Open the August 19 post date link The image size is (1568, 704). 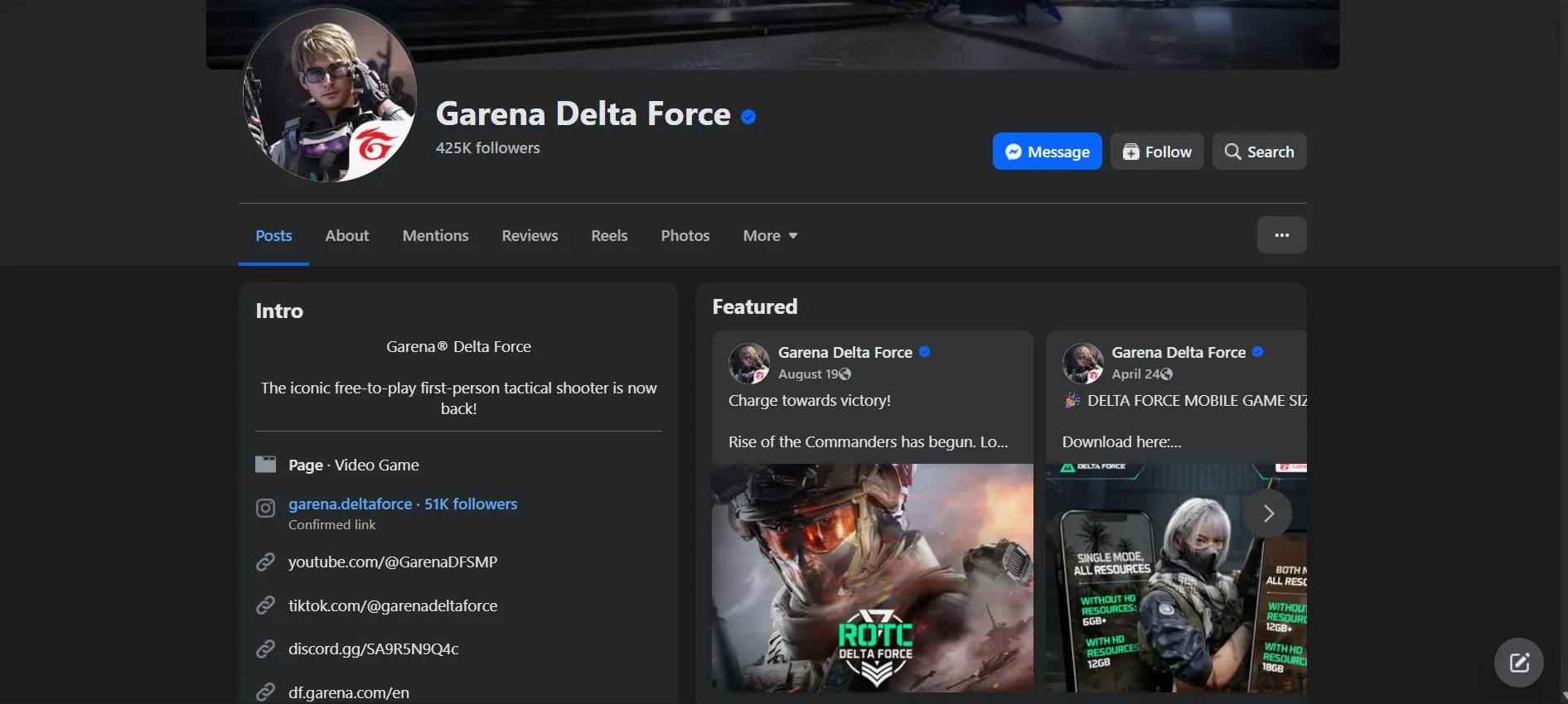(808, 374)
